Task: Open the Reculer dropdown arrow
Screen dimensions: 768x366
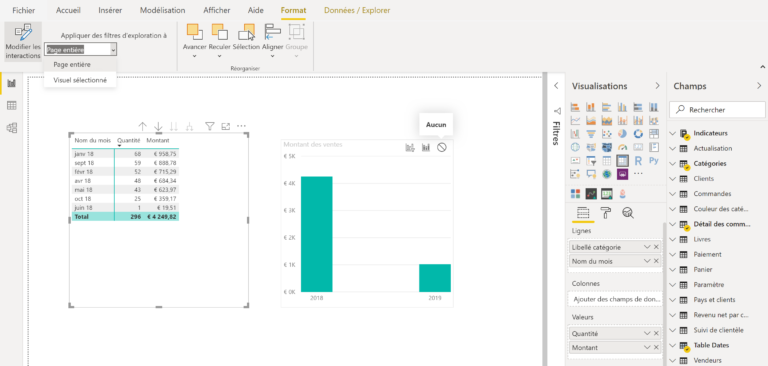Action: coord(219,56)
